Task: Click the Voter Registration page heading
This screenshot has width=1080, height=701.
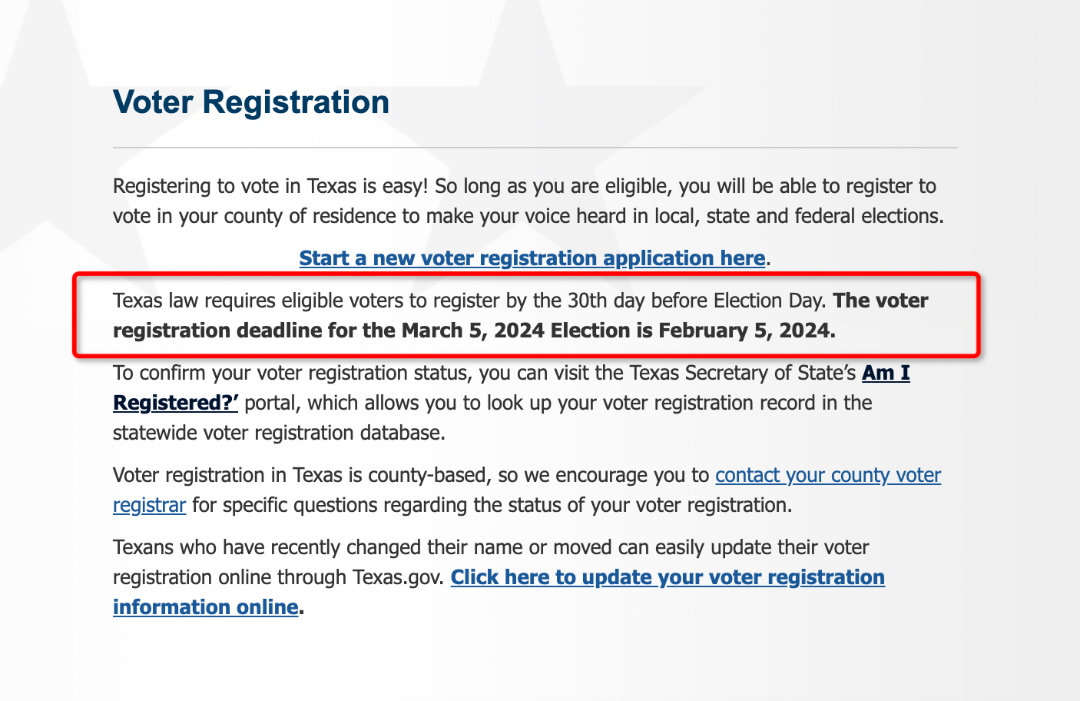Action: click(x=251, y=102)
